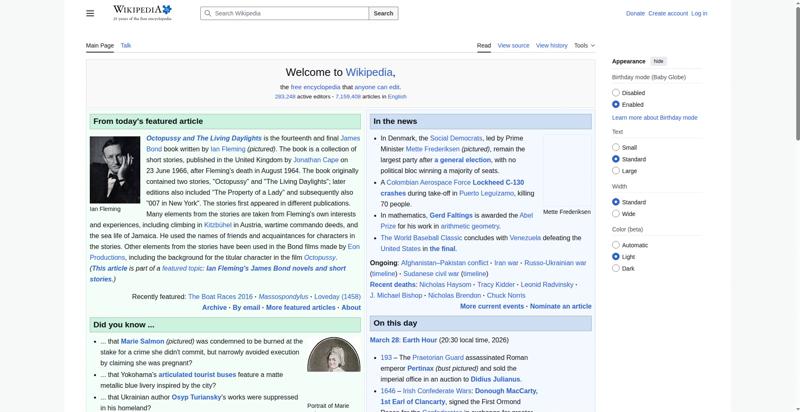Click the Wikipedia logo
The image size is (800, 412).
[141, 12]
